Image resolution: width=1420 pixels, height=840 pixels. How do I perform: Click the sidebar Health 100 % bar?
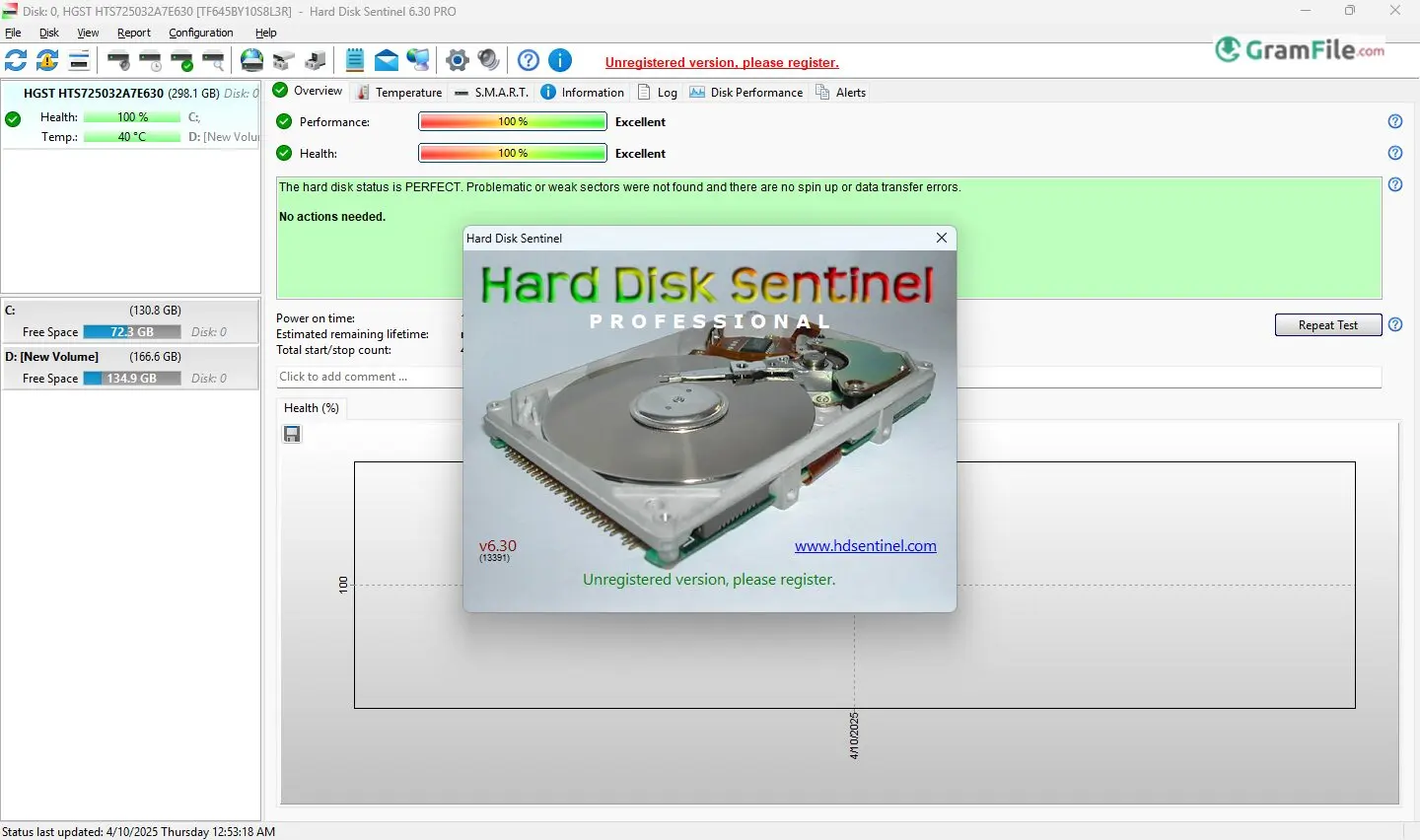click(132, 117)
